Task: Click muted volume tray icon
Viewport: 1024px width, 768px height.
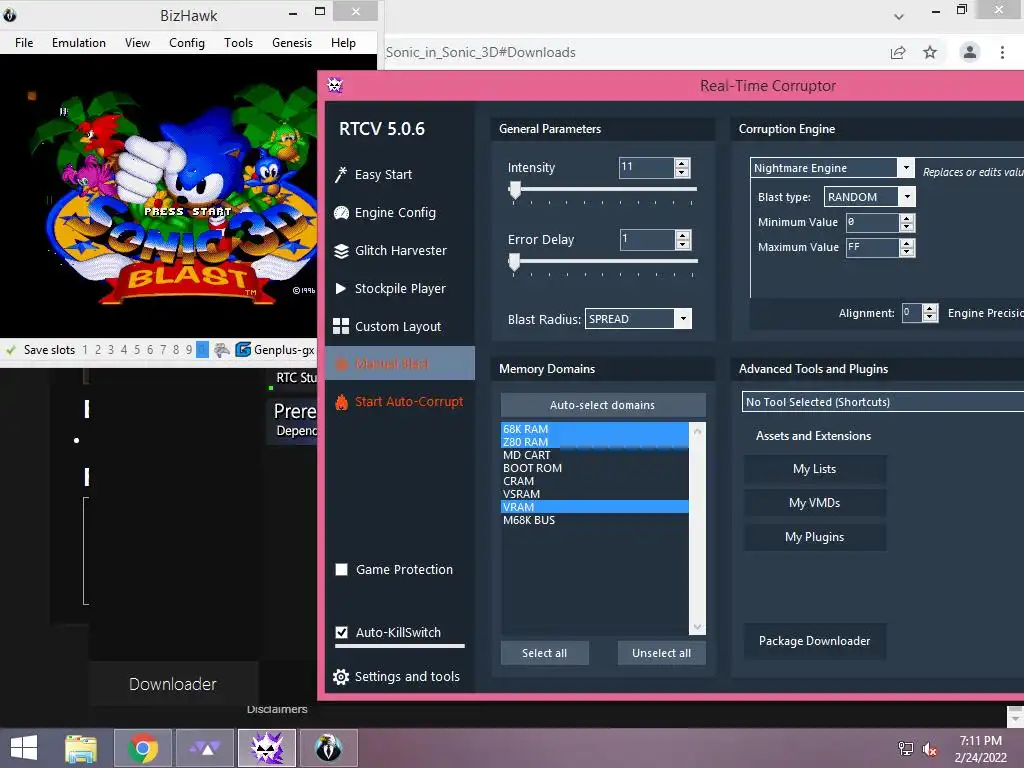Action: [x=930, y=749]
